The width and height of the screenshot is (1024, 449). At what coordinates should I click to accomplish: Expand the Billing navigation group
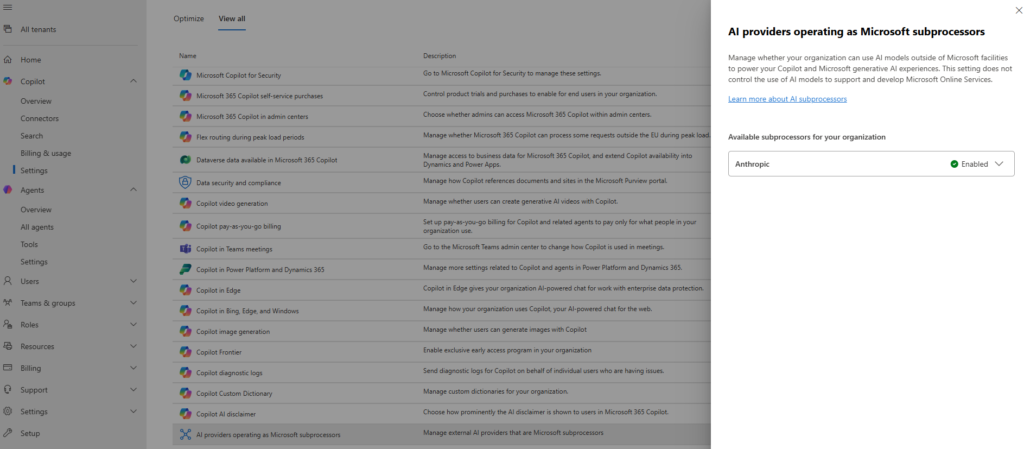pos(133,368)
